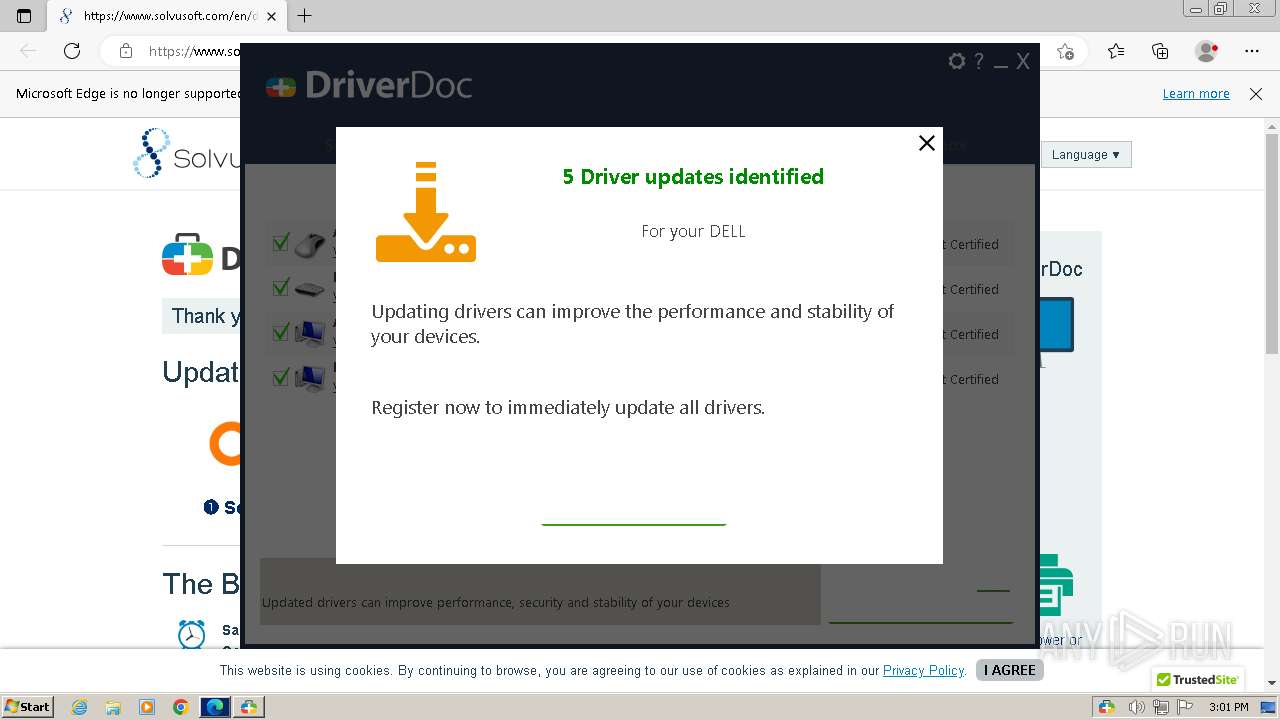Image resolution: width=1280 pixels, height=720 pixels.
Task: Open Windows Explorer from taskbar
Action: click(x=113, y=706)
